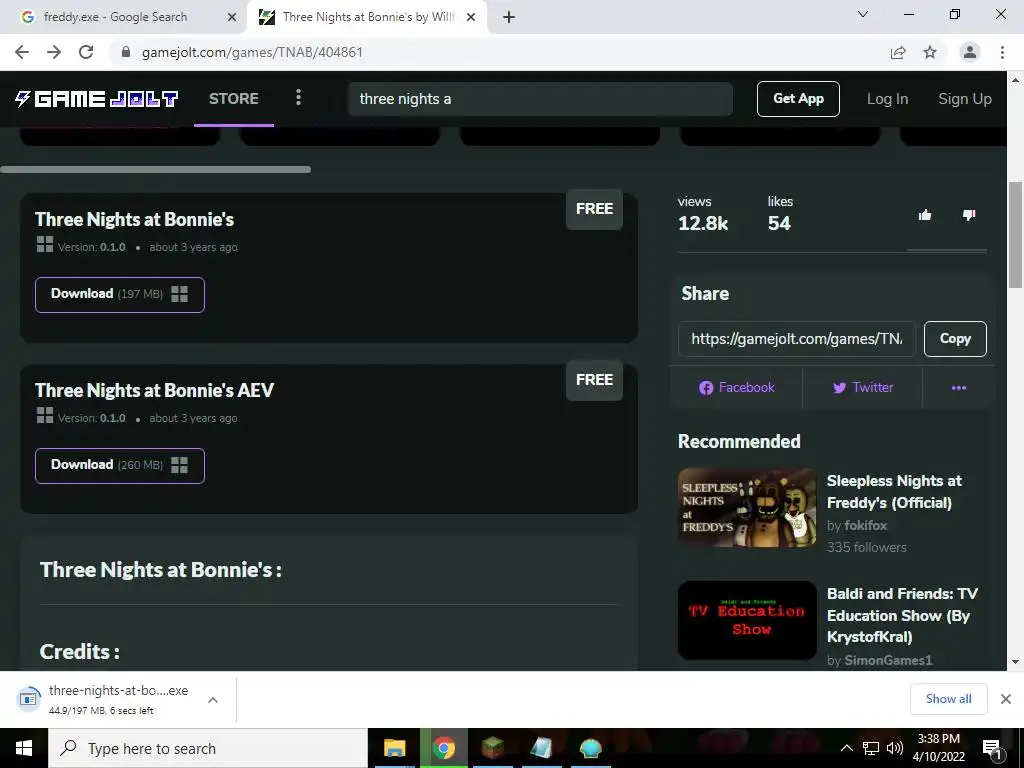Image resolution: width=1024 pixels, height=768 pixels.
Task: Open a new browser tab
Action: click(509, 18)
